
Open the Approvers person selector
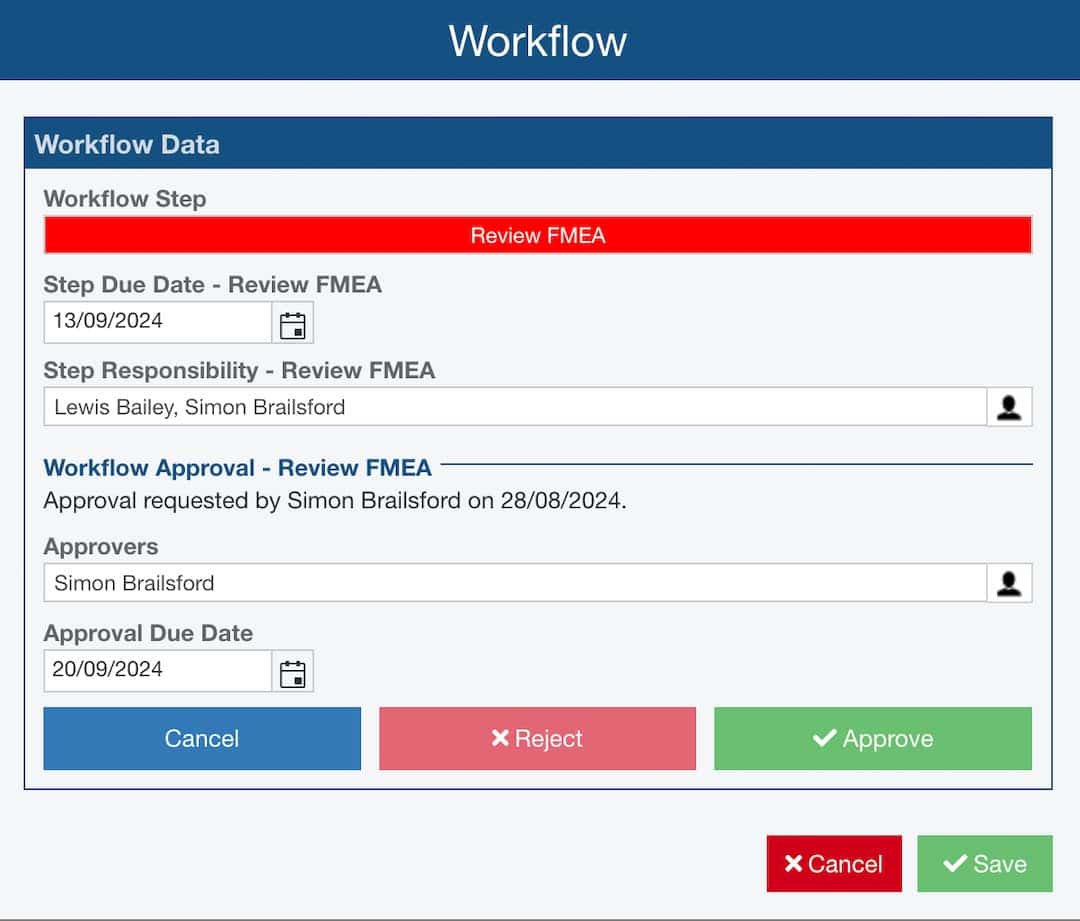click(1010, 583)
